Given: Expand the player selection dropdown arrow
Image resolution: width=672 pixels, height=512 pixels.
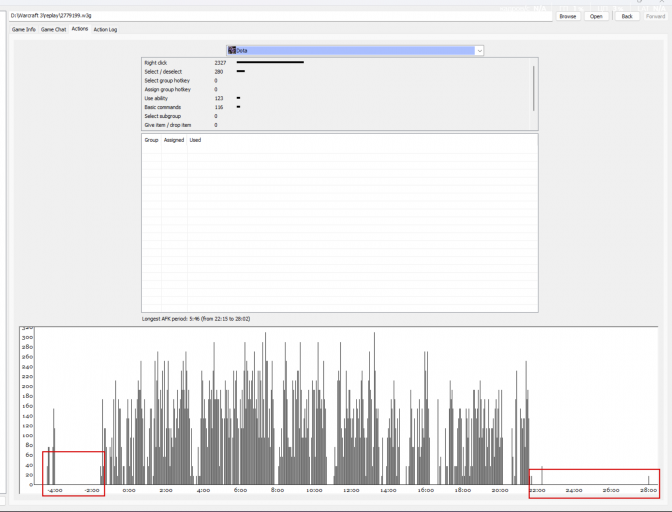Looking at the screenshot, I should click(479, 51).
